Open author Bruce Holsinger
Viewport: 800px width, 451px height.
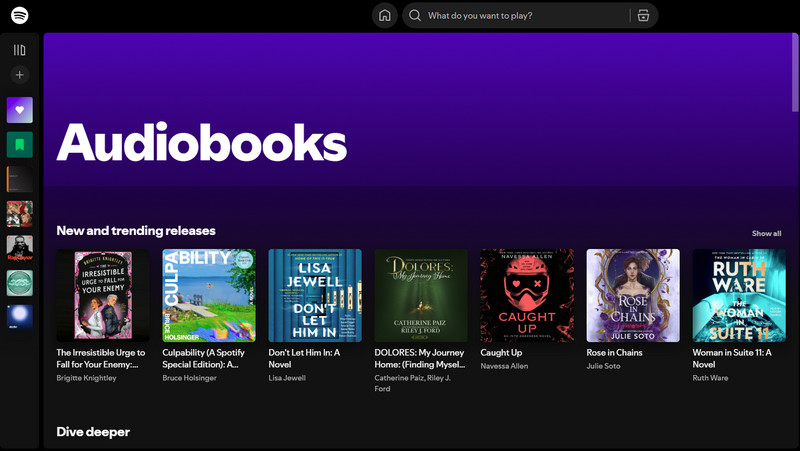coord(189,378)
